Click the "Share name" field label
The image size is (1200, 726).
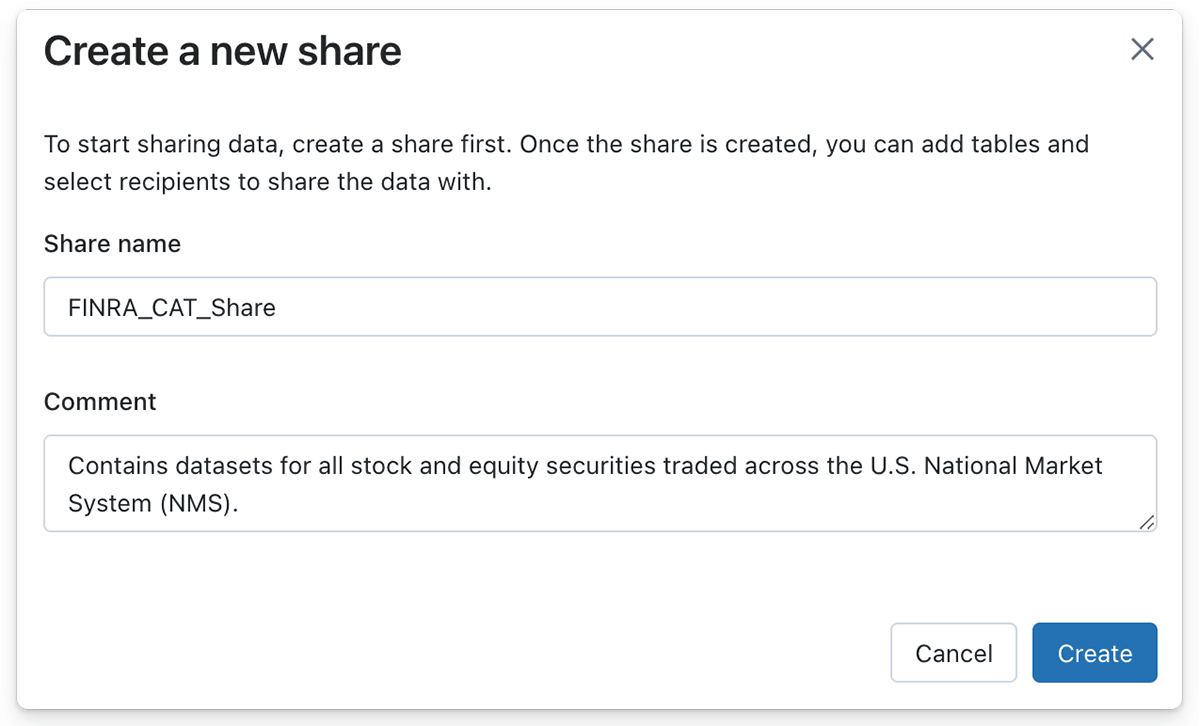pos(112,244)
